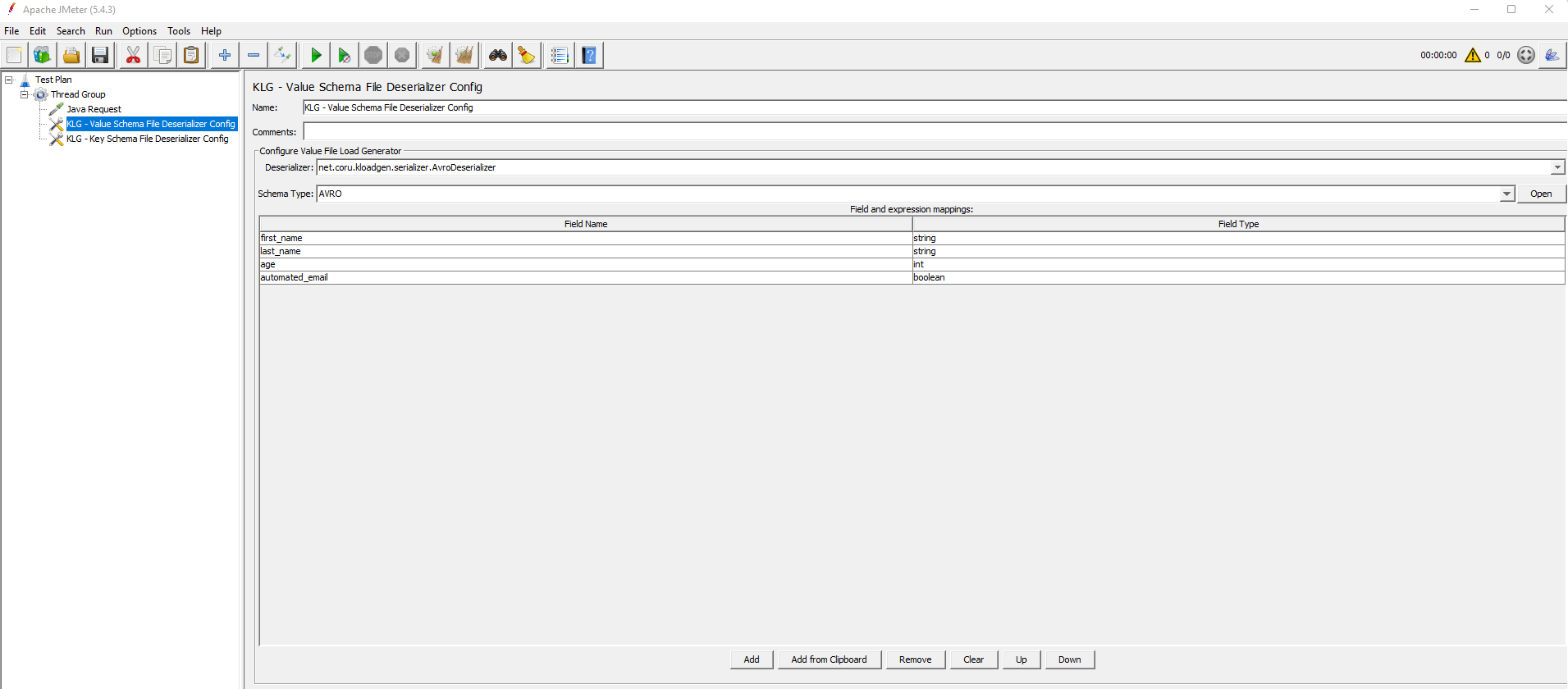Click the remote engines status icon at far right
Screen dimensions: 1568x689
(1552, 55)
